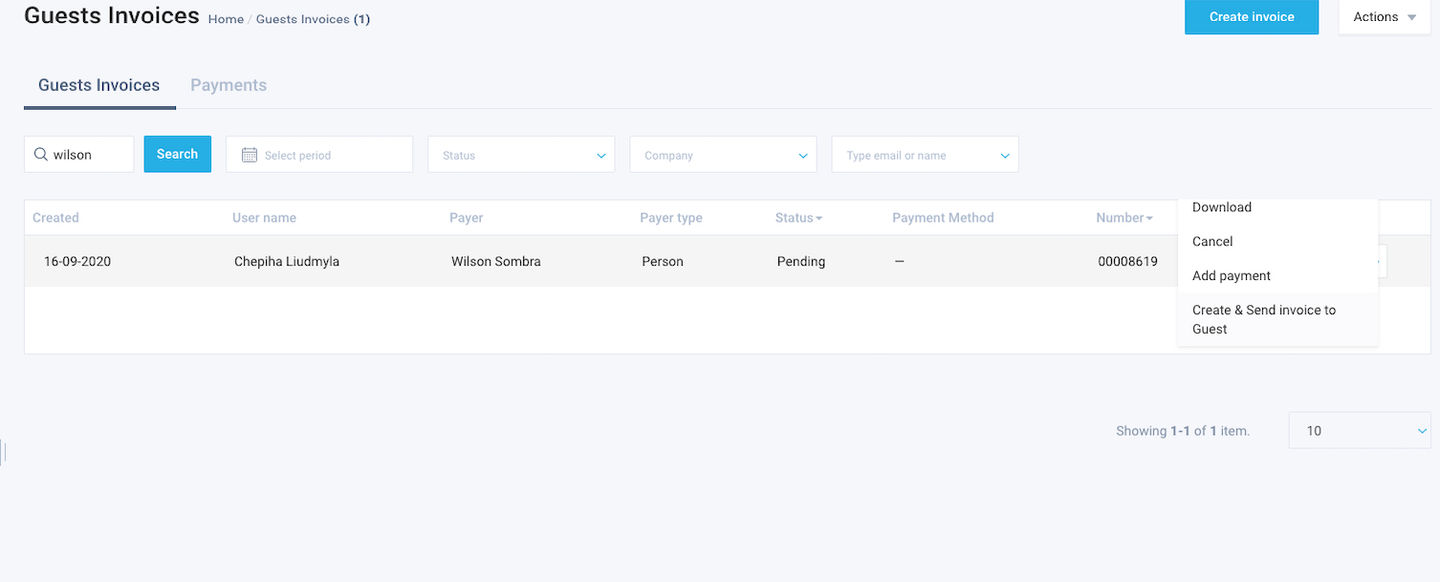This screenshot has width=1440, height=582.
Task: Change the items per page selector
Action: pos(1360,430)
